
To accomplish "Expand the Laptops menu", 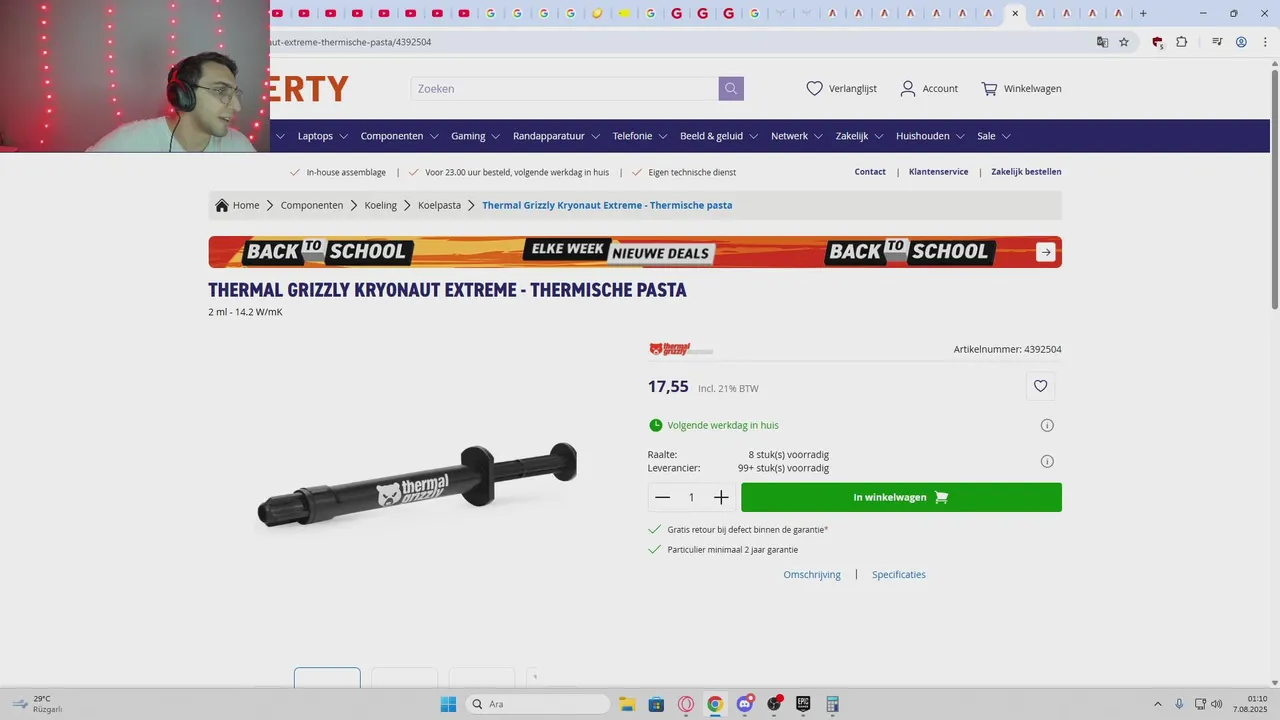I will click(322, 136).
